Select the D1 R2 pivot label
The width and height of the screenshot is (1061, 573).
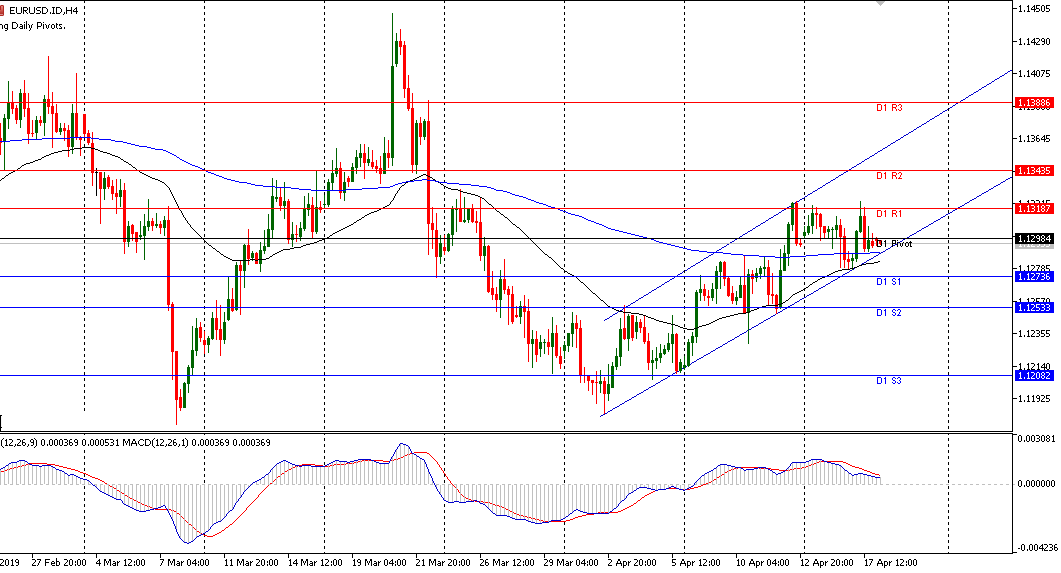click(889, 176)
